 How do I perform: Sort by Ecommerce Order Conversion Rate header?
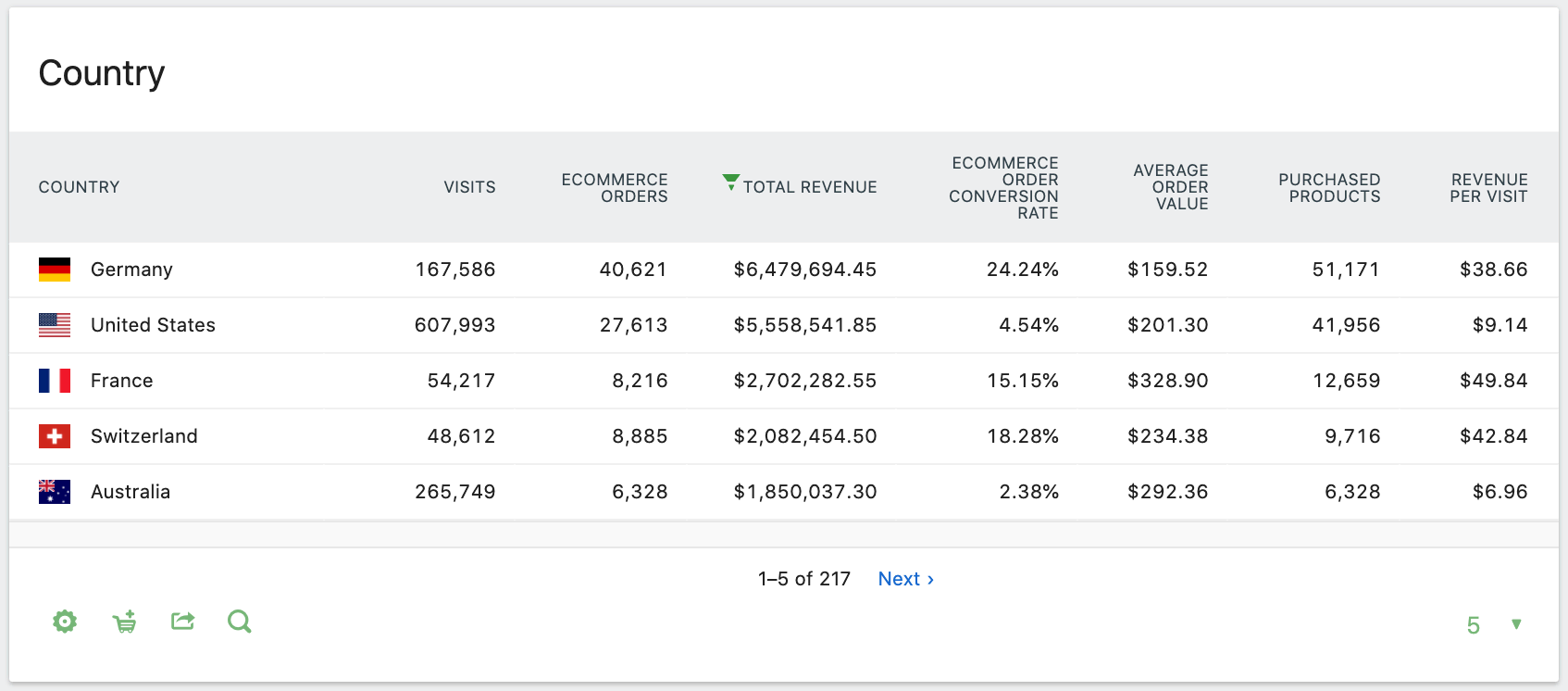(x=1004, y=188)
